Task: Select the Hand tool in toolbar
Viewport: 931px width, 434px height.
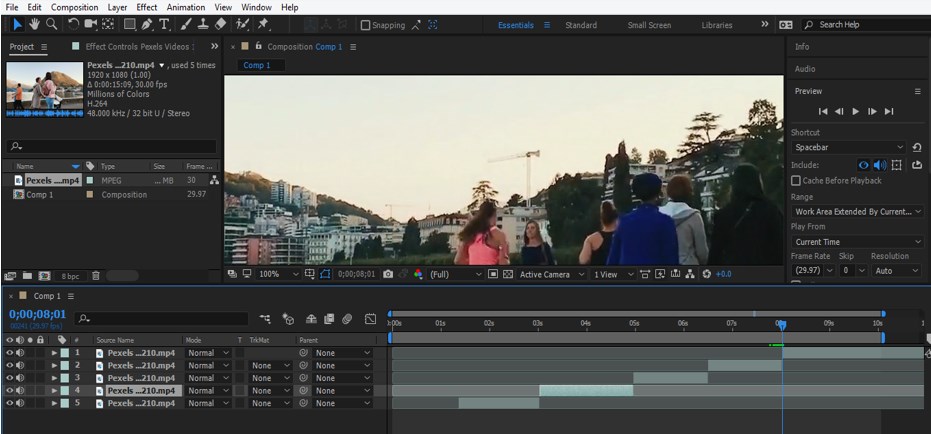Action: point(33,24)
